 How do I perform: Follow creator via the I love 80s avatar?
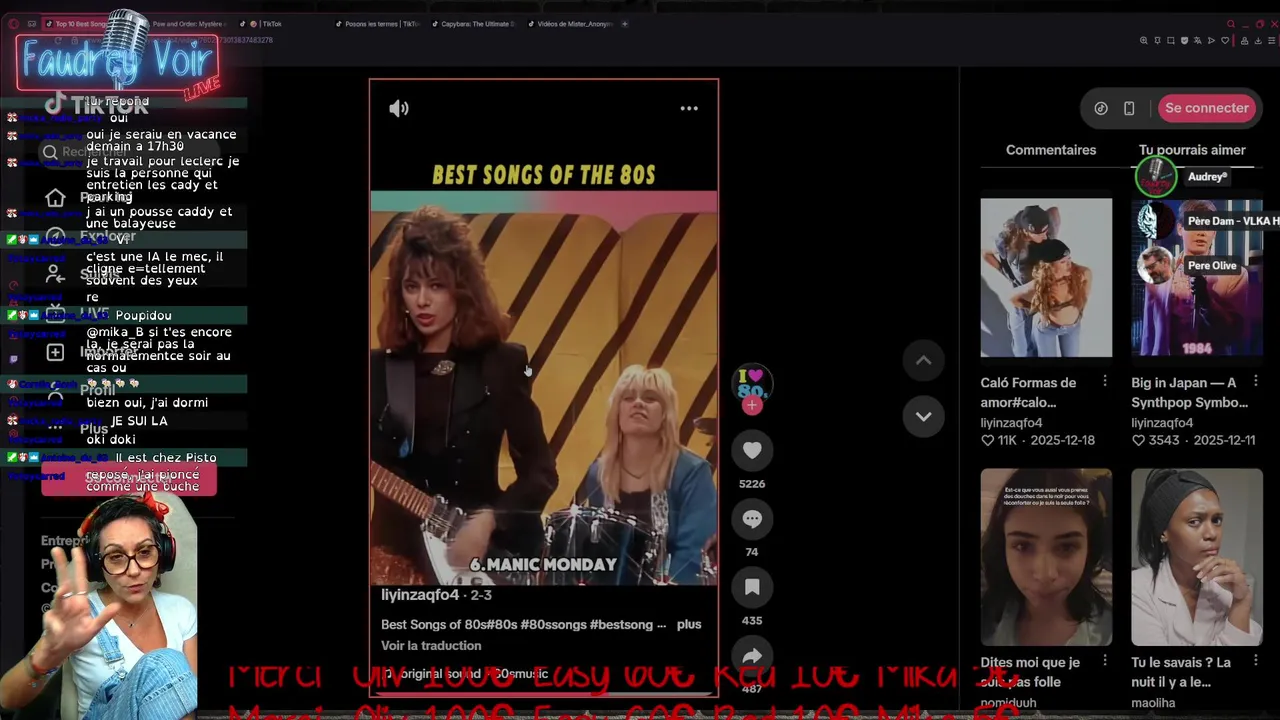[752, 383]
